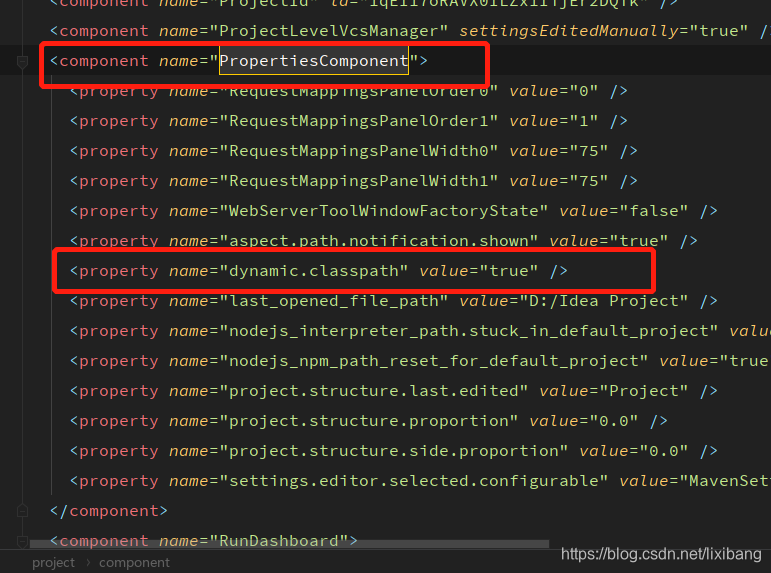Click the closing </component> tag
771x573 pixels.
click(109, 511)
